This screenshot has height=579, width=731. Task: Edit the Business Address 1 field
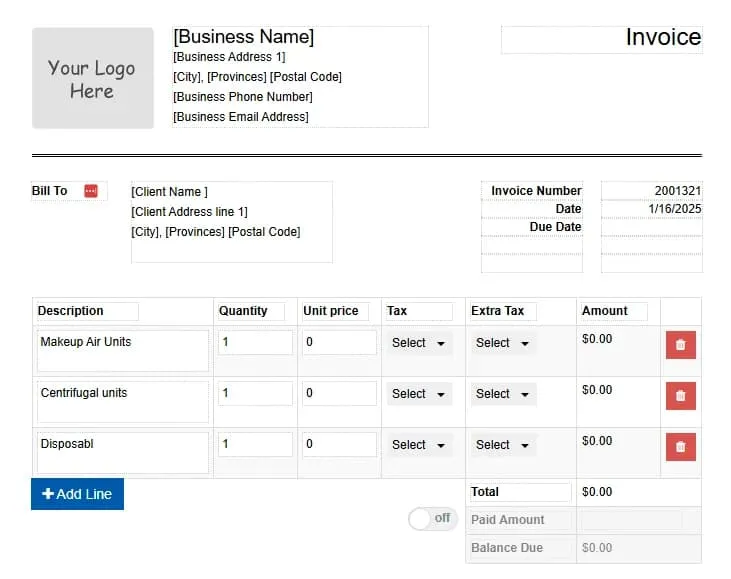pyautogui.click(x=229, y=57)
